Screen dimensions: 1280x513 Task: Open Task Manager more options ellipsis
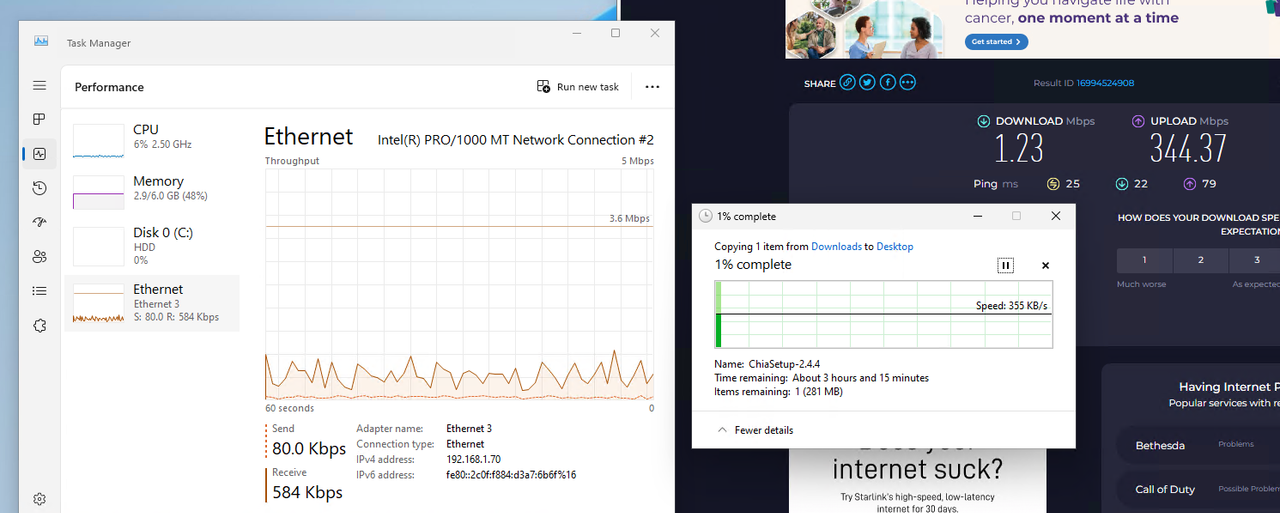652,87
